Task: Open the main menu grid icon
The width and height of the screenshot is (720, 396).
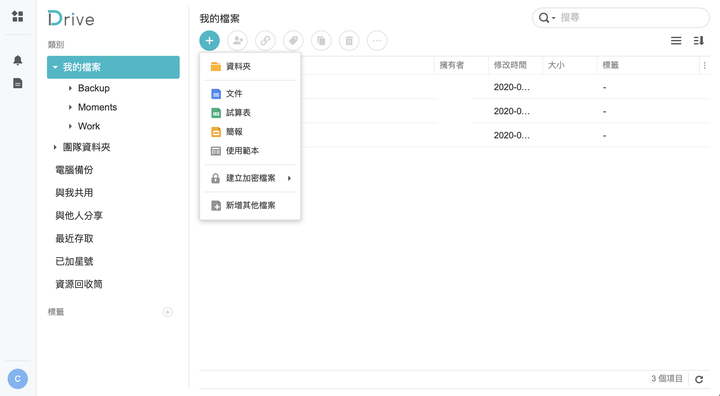Action: pos(17,17)
